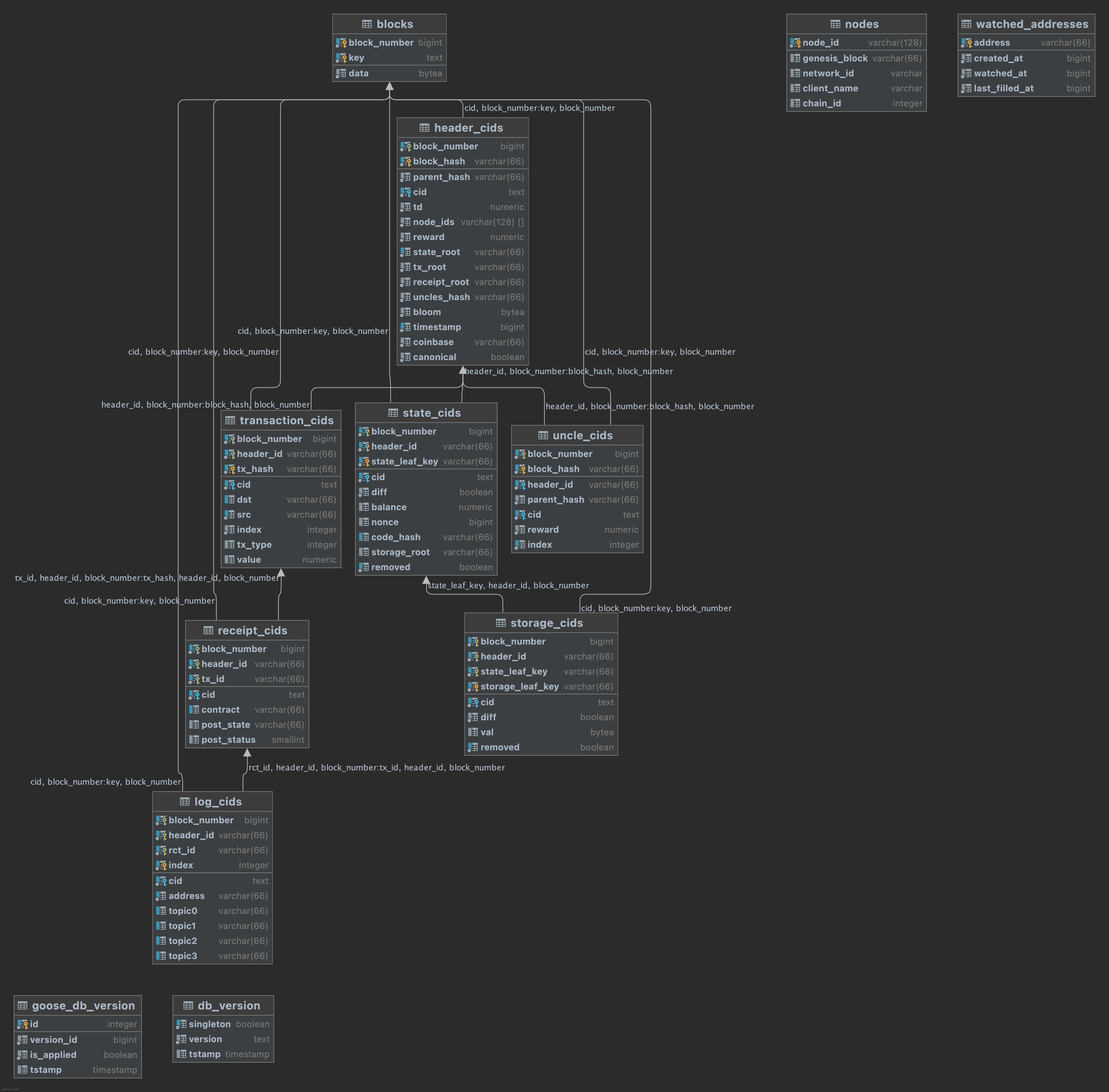Click column icon beside singleton in db_version
Screen dimensions: 1109x1092
tap(181, 1024)
